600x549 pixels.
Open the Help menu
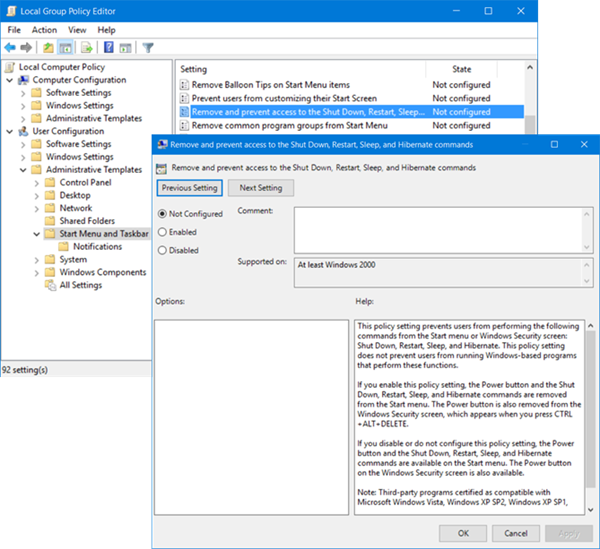click(106, 30)
